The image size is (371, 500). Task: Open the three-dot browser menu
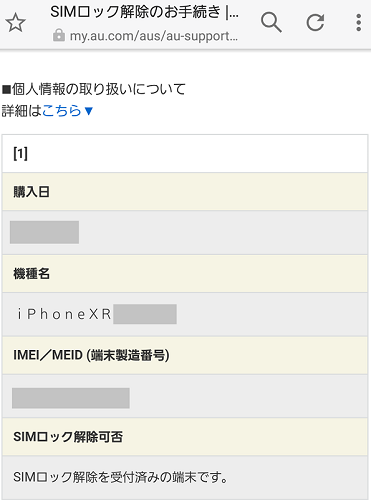(x=359, y=22)
